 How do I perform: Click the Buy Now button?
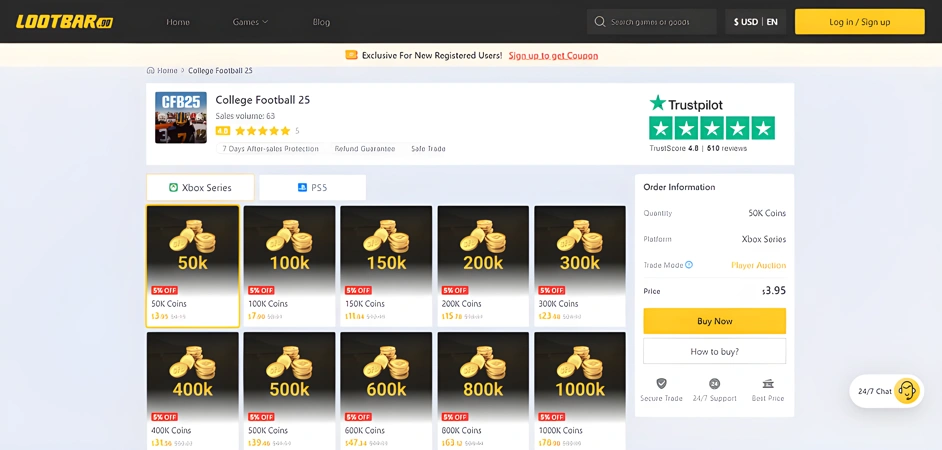click(714, 321)
